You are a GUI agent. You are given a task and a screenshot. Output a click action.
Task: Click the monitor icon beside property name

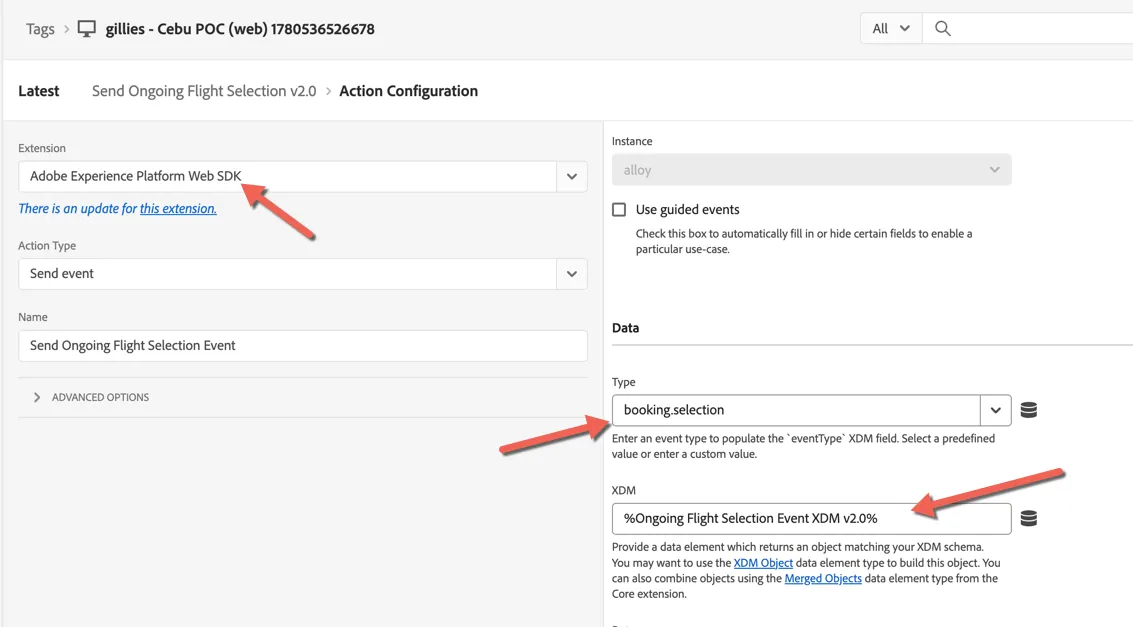point(87,29)
